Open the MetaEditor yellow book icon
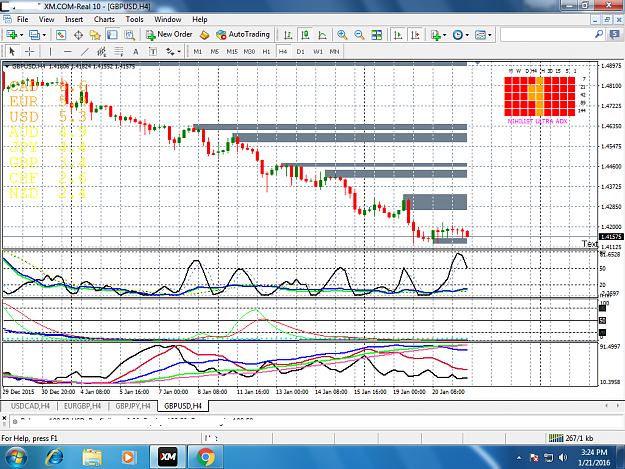Viewport: 625px width, 469px height. 204,35
